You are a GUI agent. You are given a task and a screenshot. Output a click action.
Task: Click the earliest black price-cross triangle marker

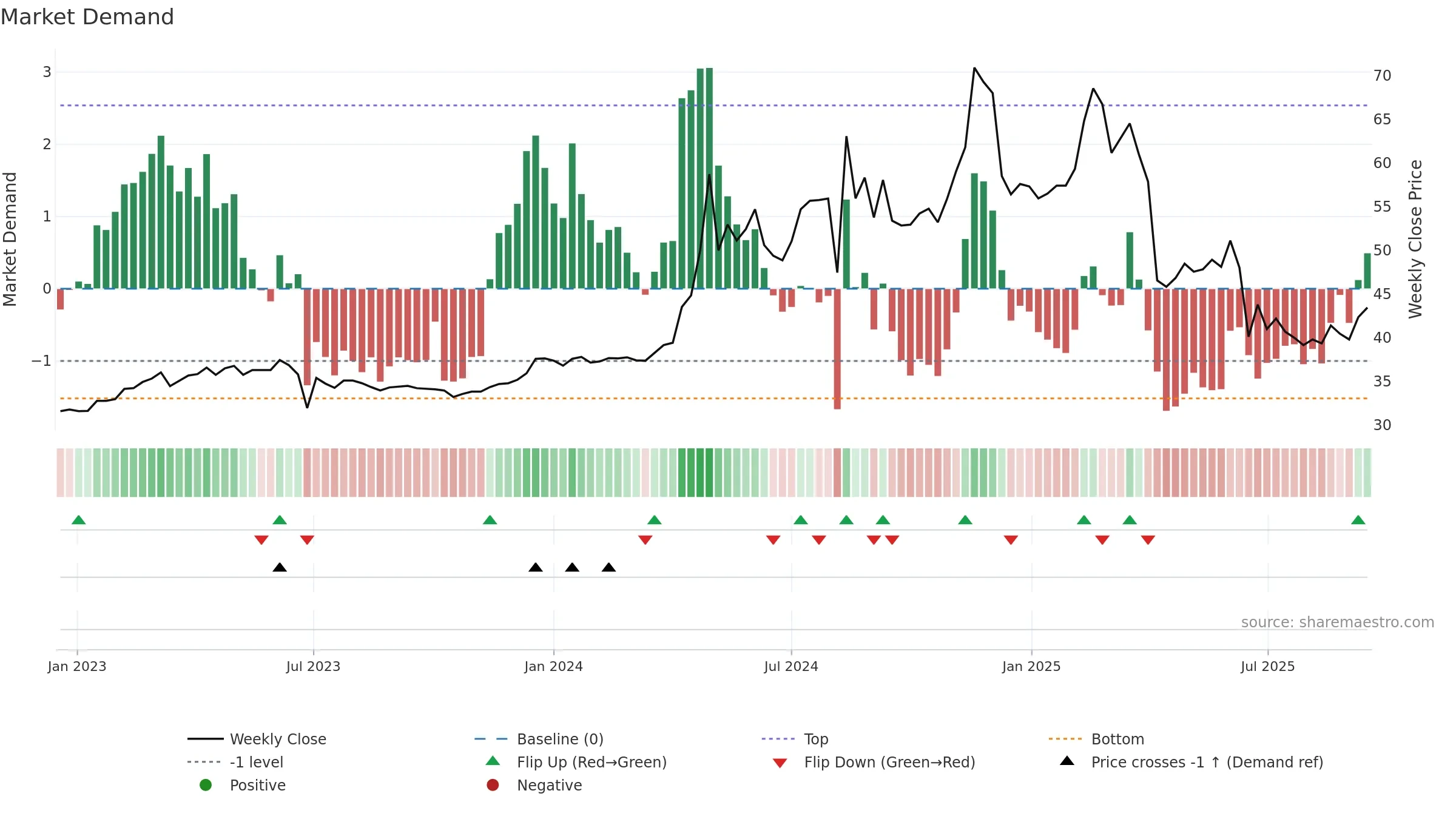280,567
